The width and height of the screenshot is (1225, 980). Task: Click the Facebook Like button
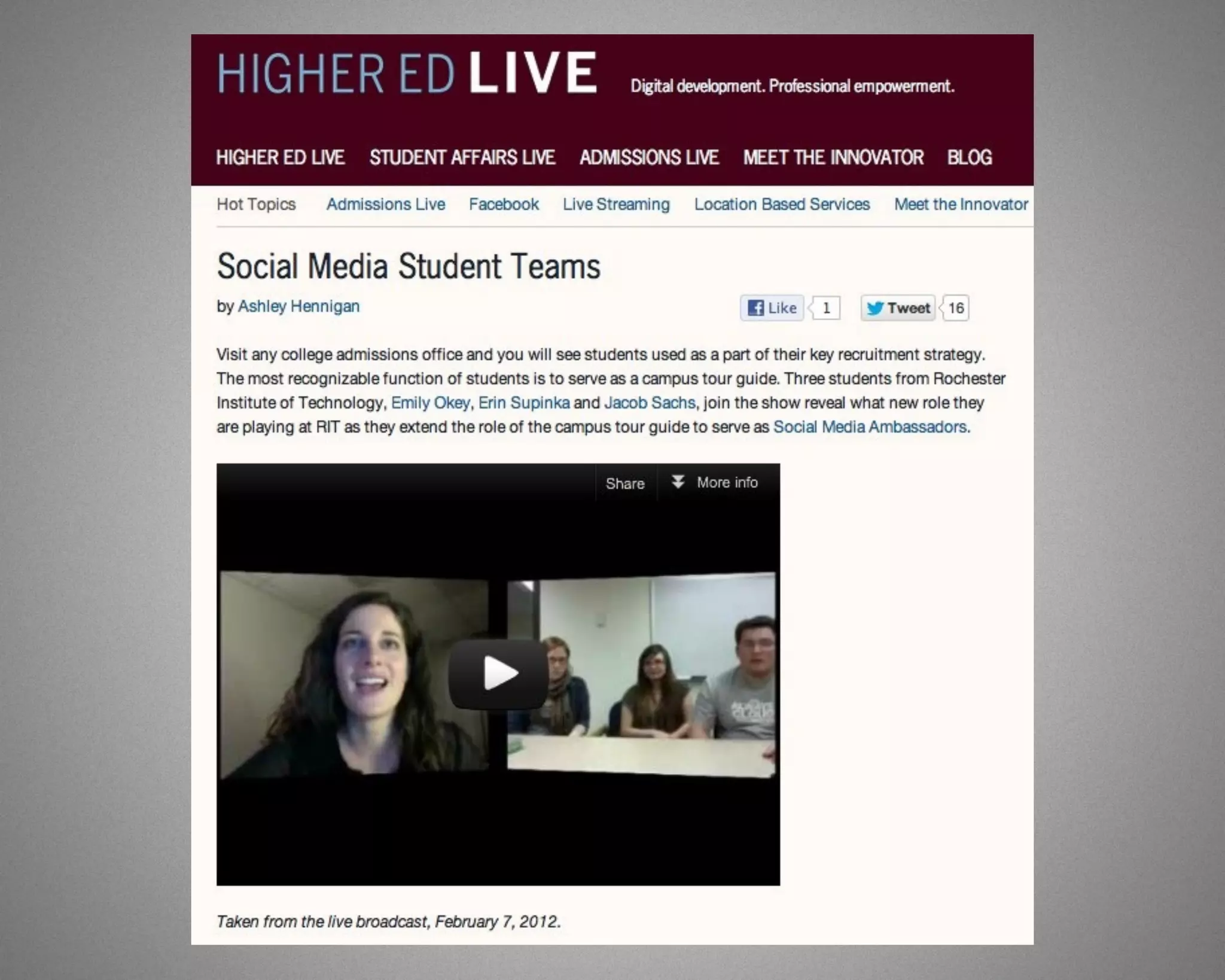click(772, 308)
